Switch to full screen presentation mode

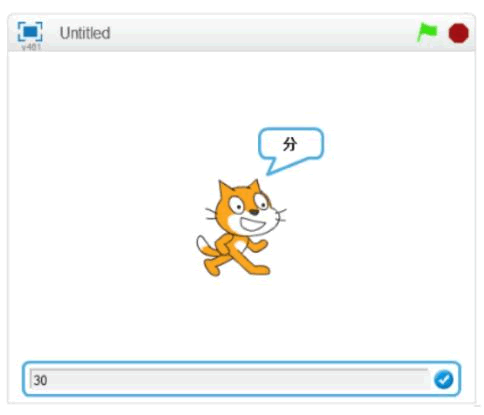30,32
